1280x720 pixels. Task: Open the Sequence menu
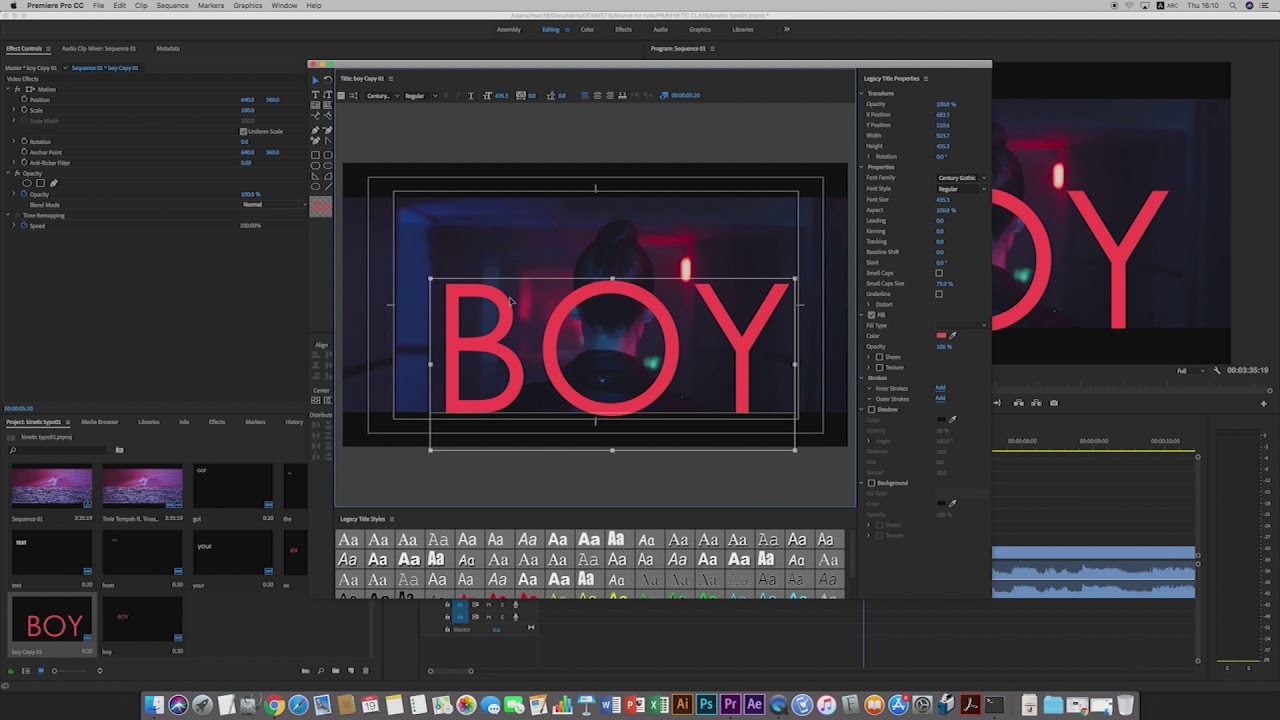point(172,6)
